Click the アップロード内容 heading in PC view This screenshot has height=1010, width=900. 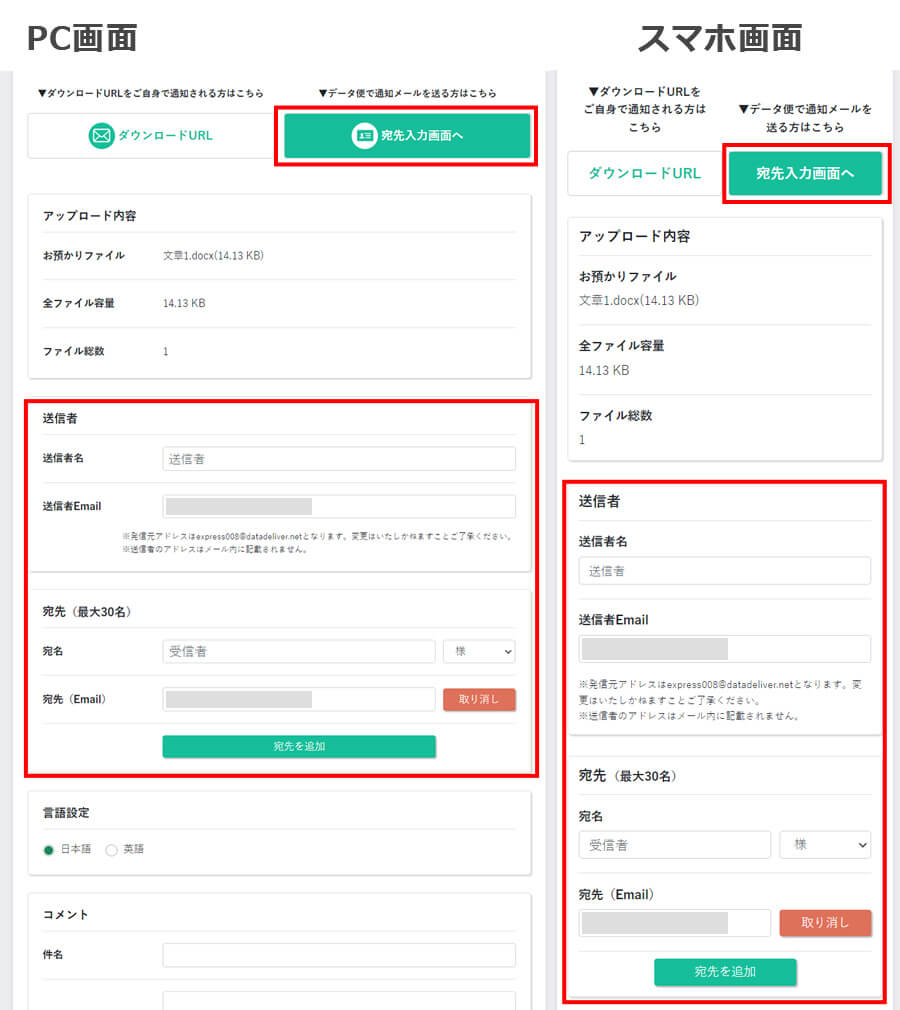[90, 216]
